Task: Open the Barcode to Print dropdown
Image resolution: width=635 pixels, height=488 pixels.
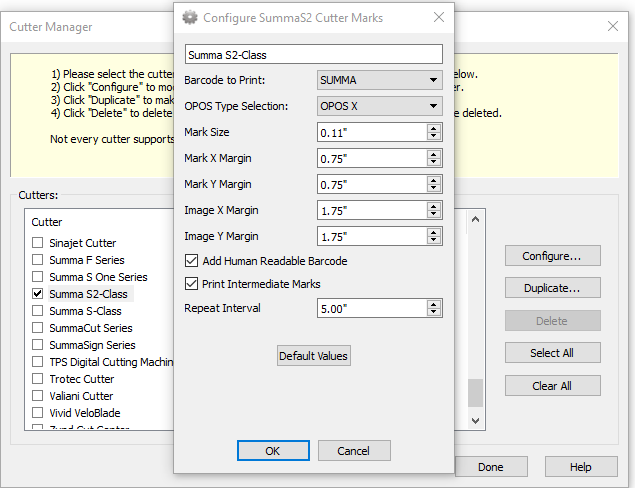Action: point(379,80)
